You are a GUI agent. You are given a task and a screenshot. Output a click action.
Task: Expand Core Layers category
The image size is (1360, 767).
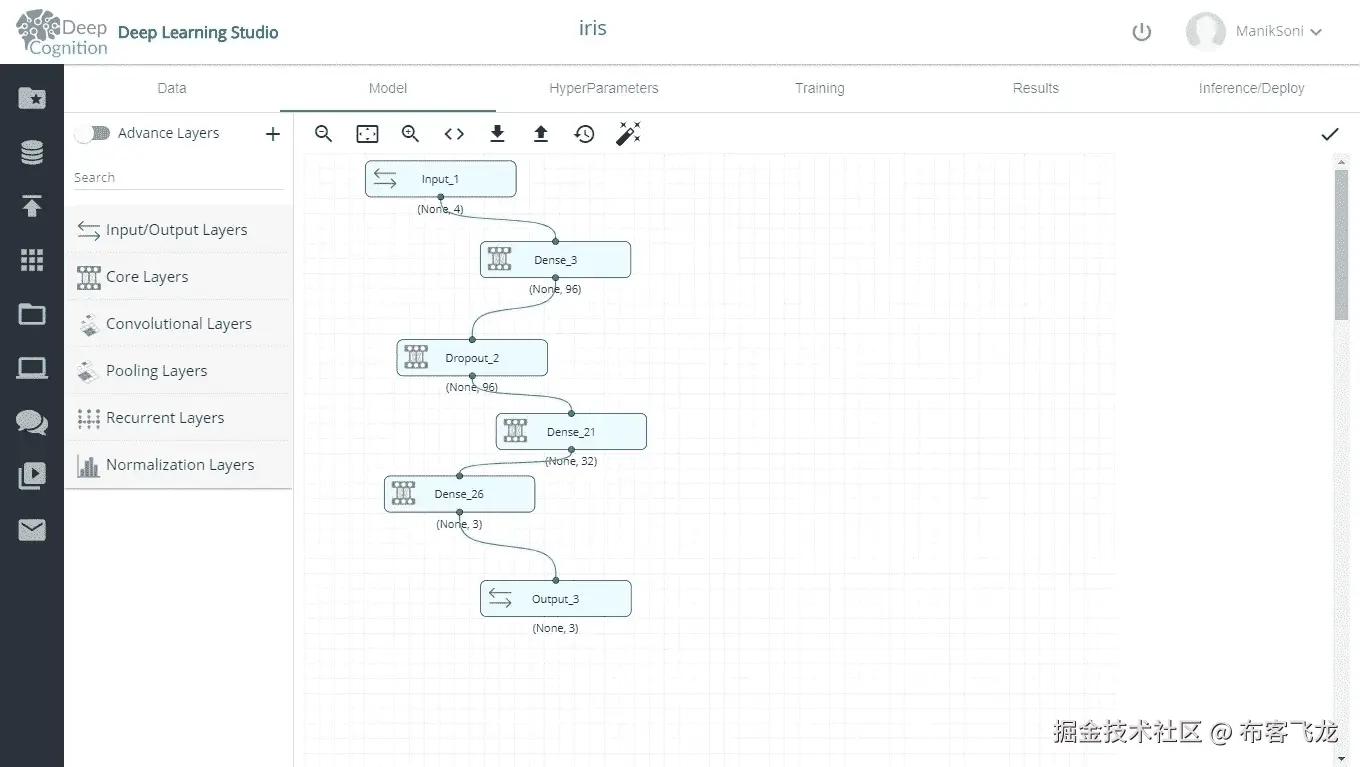click(x=178, y=277)
